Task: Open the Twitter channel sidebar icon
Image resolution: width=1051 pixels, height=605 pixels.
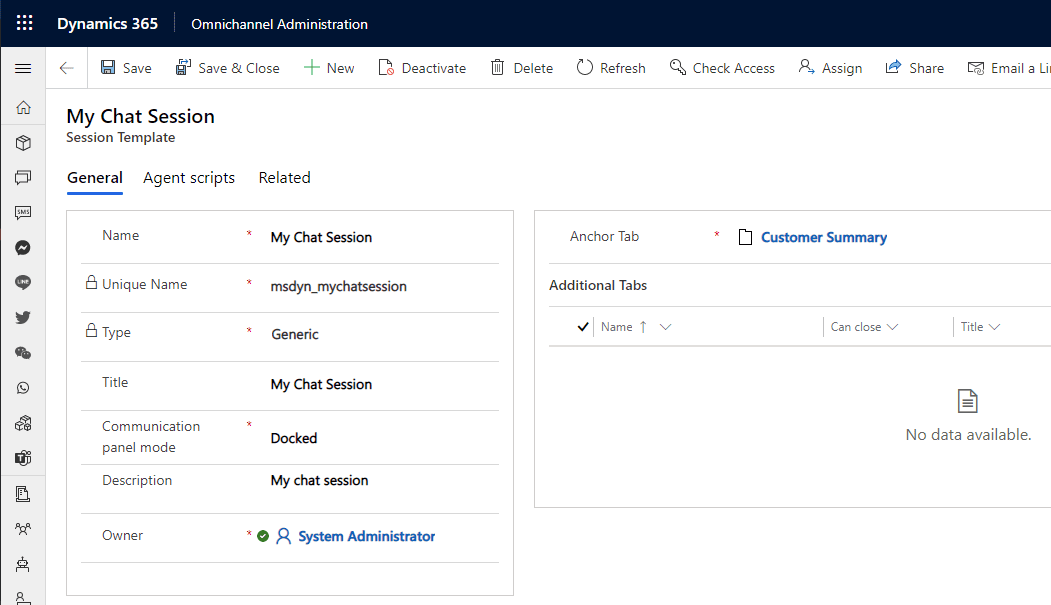Action: click(23, 318)
